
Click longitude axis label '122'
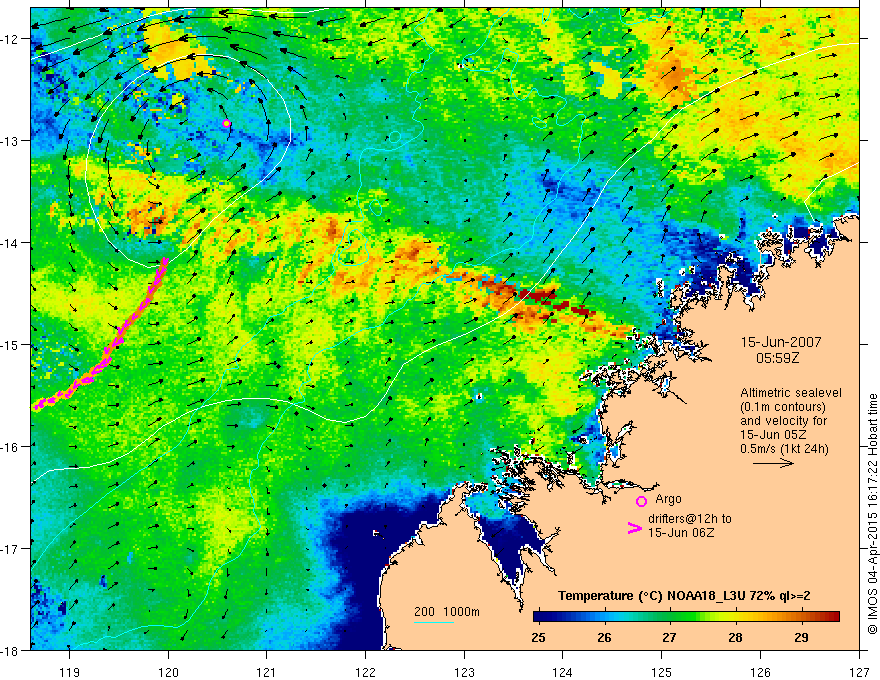(365, 672)
